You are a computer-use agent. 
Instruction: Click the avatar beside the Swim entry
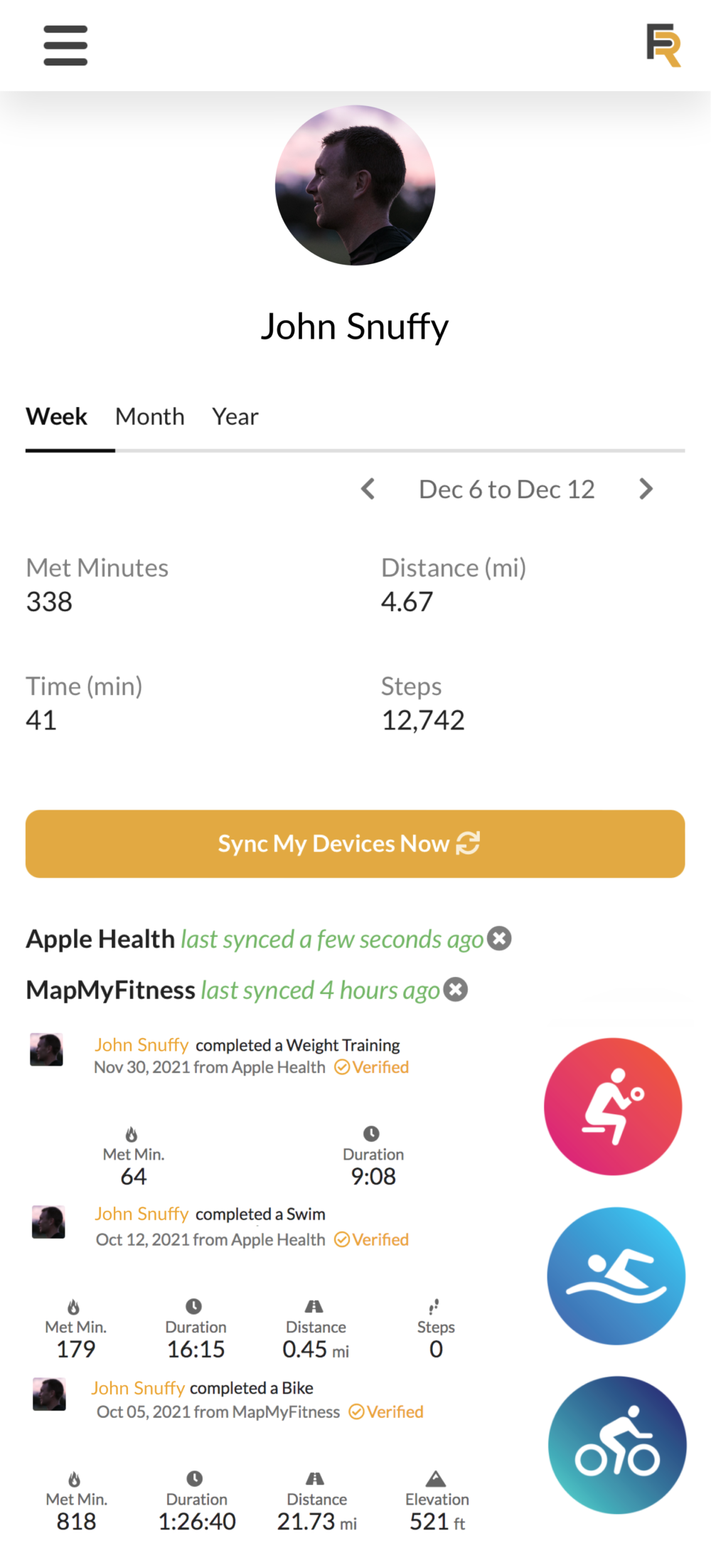pos(48,1222)
